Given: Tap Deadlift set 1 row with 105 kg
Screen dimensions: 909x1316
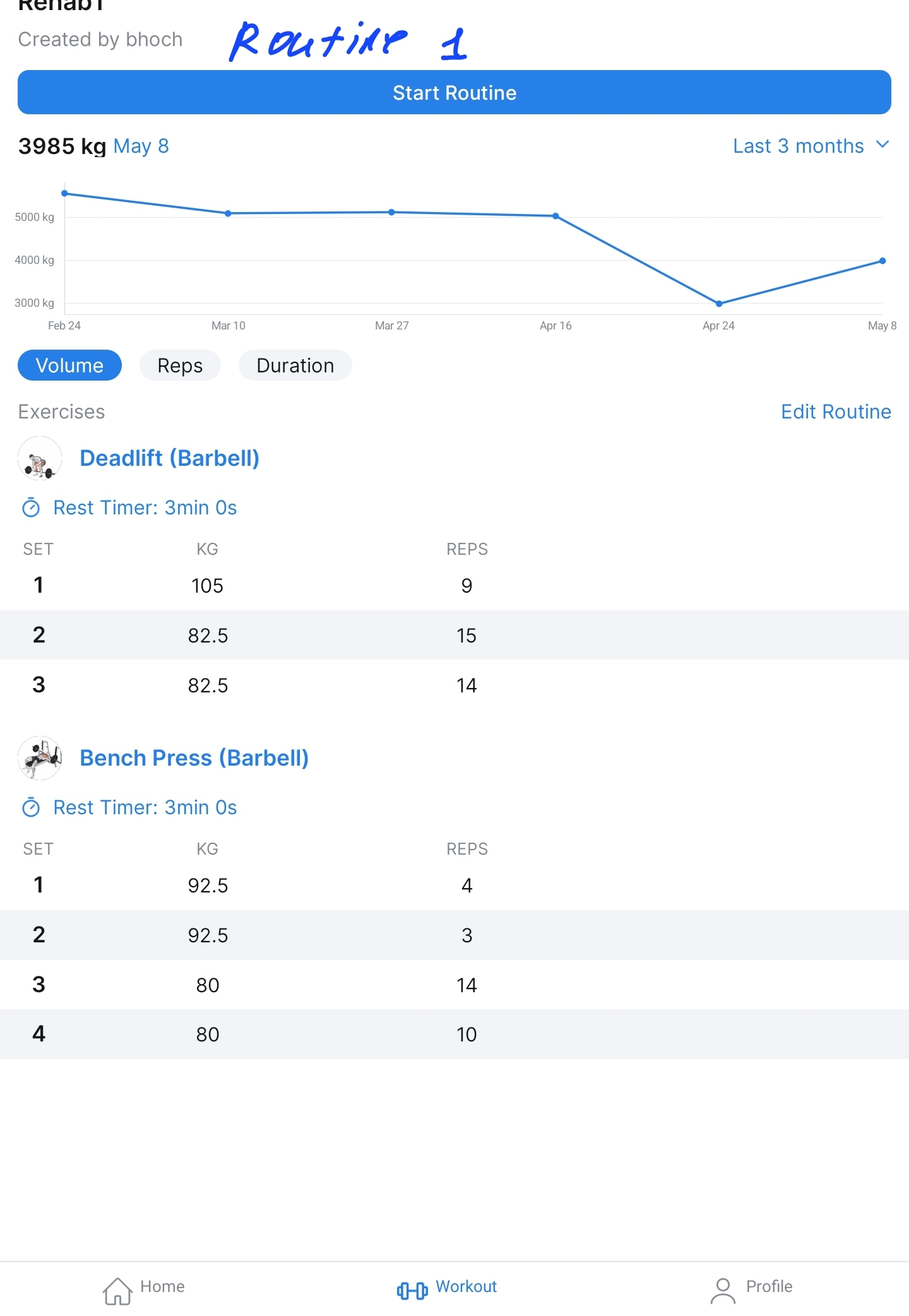Looking at the screenshot, I should 454,585.
